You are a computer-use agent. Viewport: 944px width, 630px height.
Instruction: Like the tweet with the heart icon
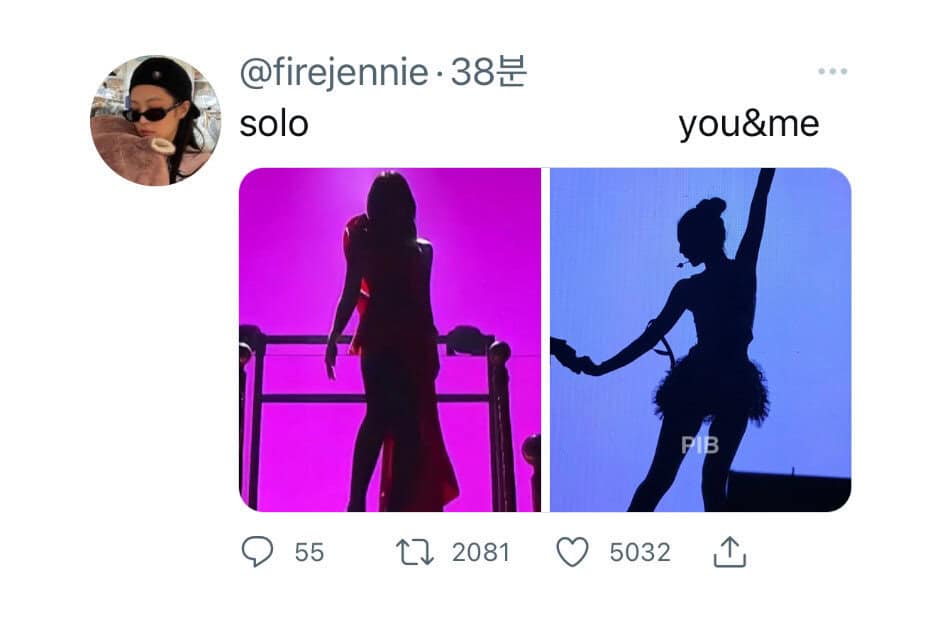(x=572, y=551)
